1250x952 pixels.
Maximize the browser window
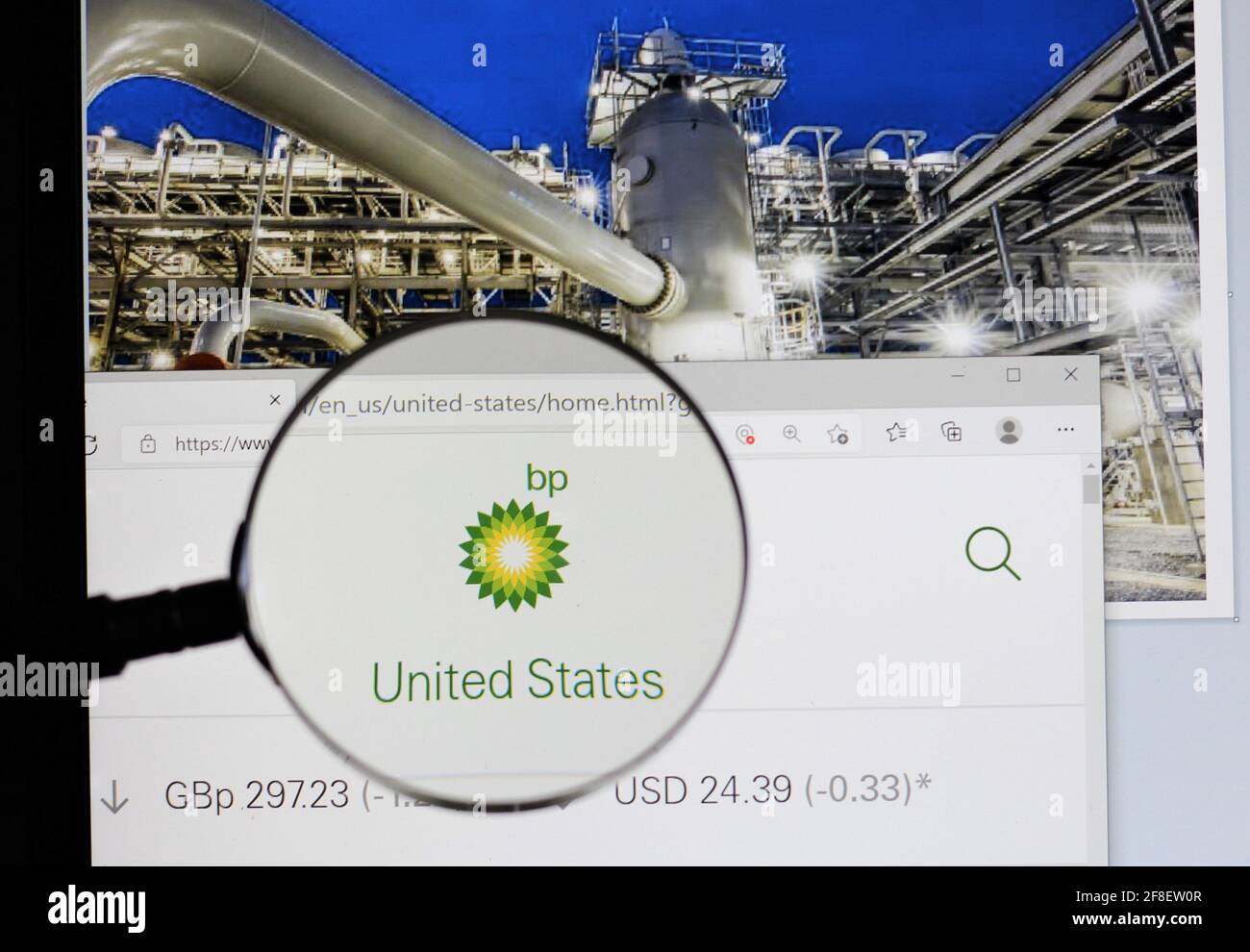tap(1013, 375)
